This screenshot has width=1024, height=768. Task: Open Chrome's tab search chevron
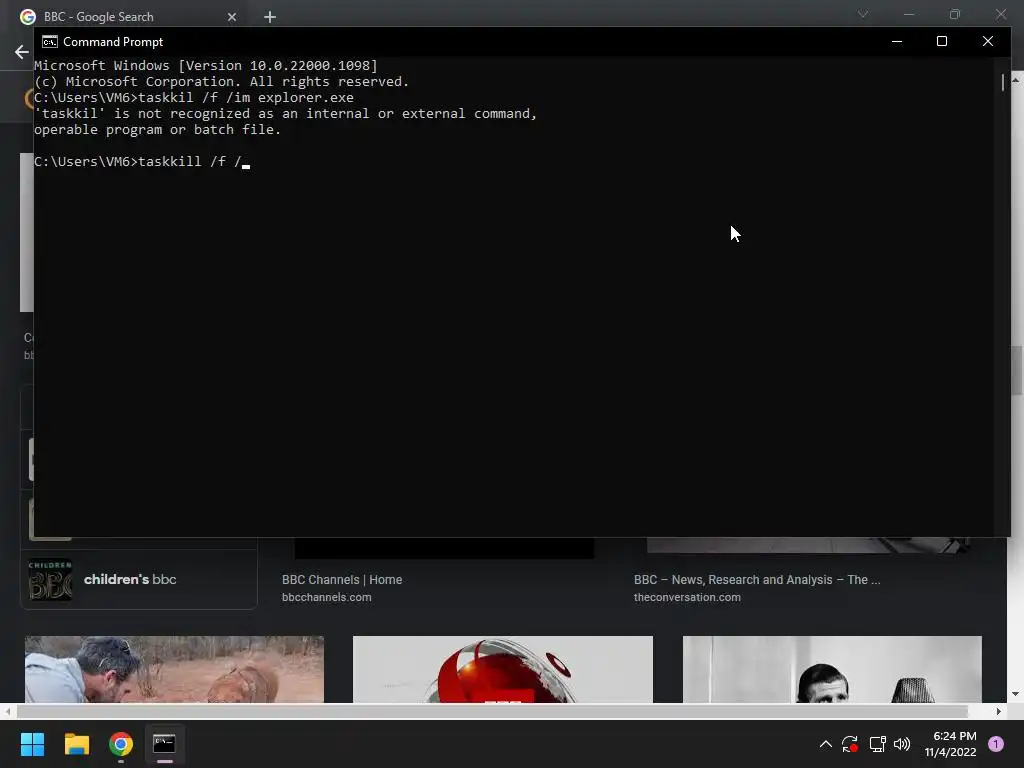(863, 14)
